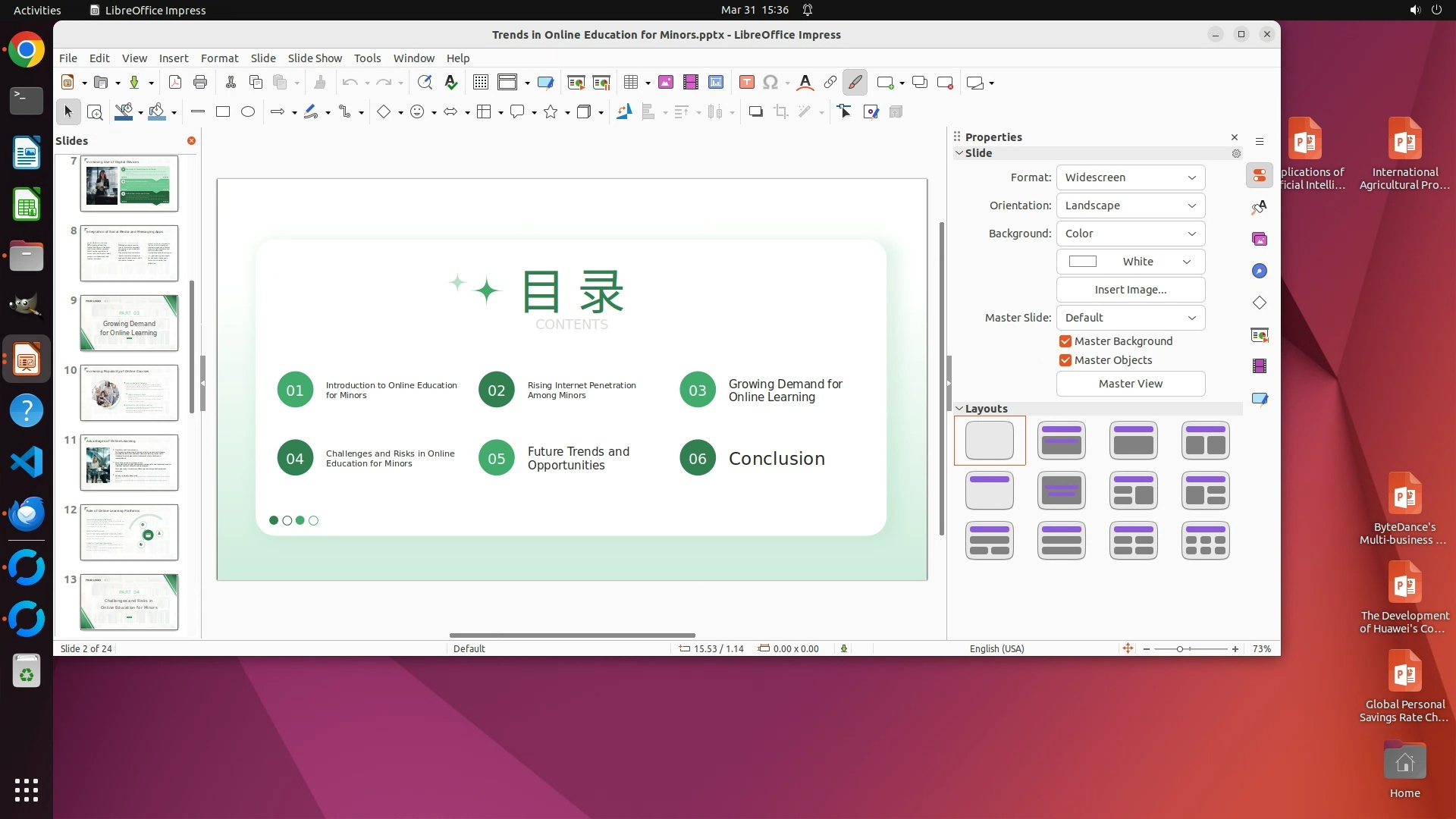
Task: Open the Gallery sidebar panel icon
Action: tap(1260, 239)
